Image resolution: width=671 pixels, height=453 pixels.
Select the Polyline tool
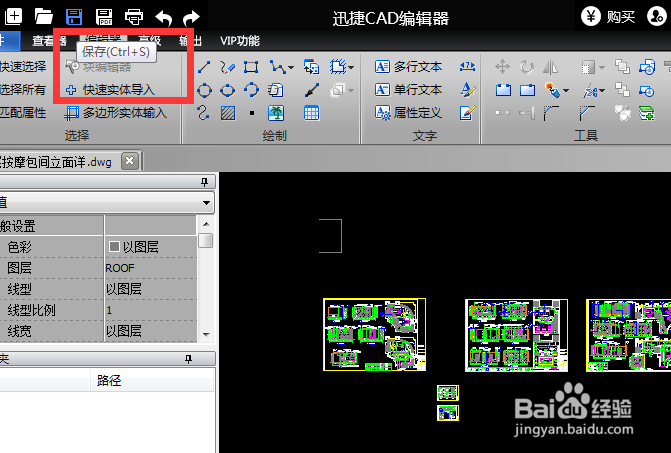277,67
